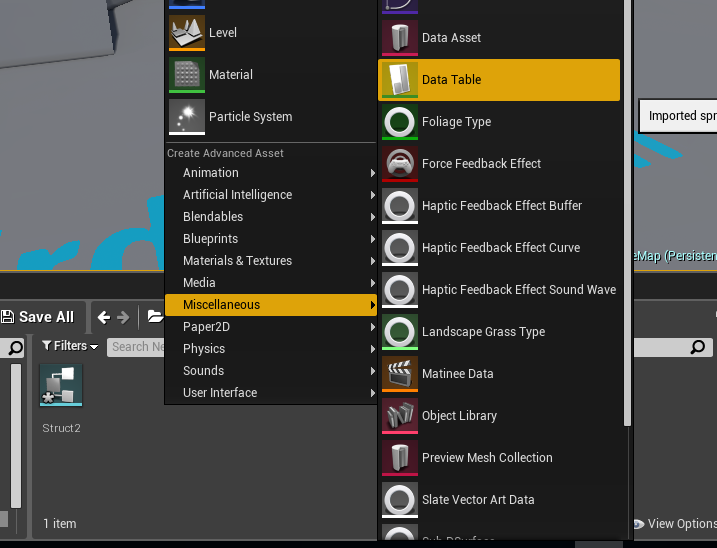Click the Object Library books icon
This screenshot has width=717, height=548.
click(x=400, y=416)
